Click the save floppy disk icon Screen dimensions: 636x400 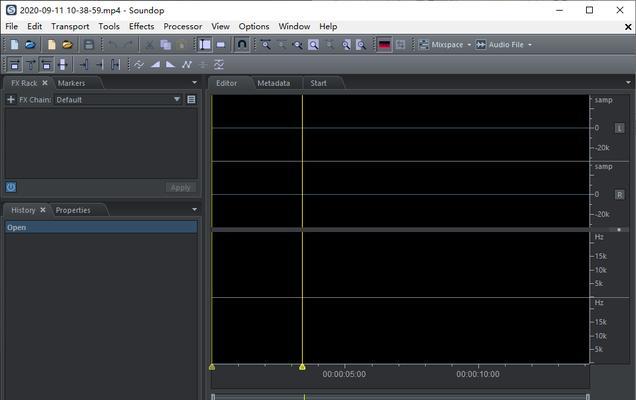pos(89,45)
